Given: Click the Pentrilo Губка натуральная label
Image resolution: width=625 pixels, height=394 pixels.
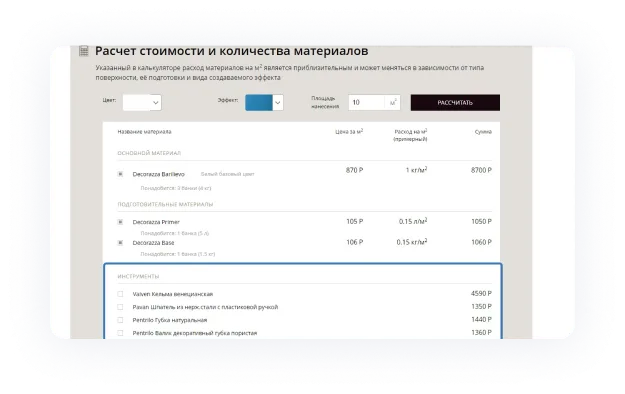Looking at the screenshot, I should pyautogui.click(x=170, y=320).
